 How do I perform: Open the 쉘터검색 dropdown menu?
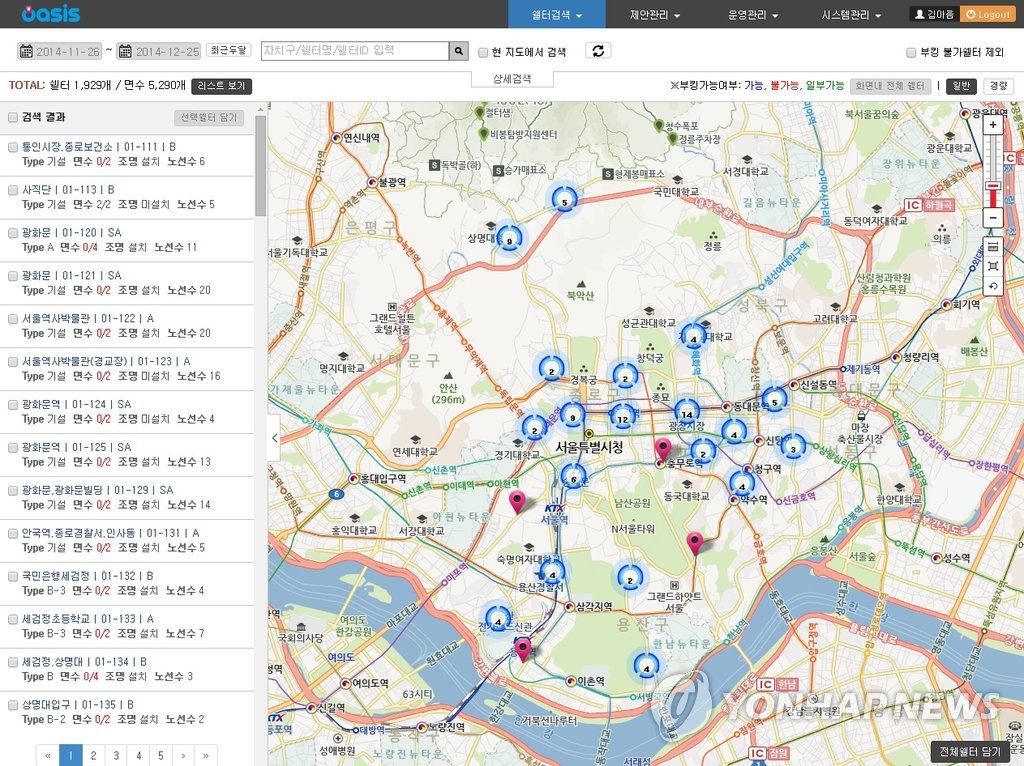pyautogui.click(x=556, y=15)
